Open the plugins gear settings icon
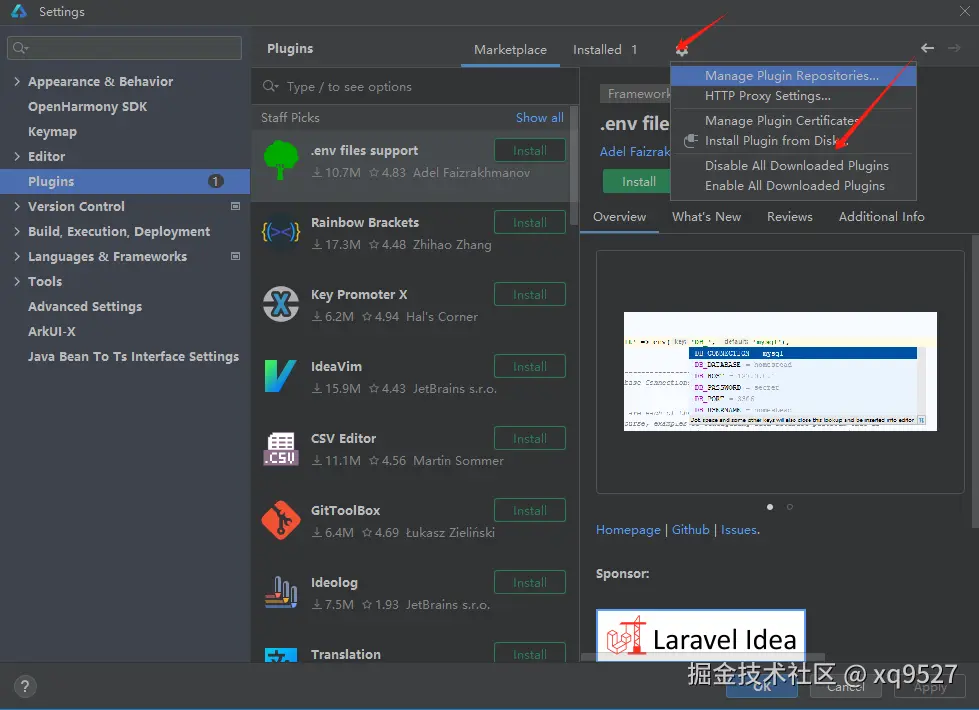The width and height of the screenshot is (979, 710). [682, 50]
